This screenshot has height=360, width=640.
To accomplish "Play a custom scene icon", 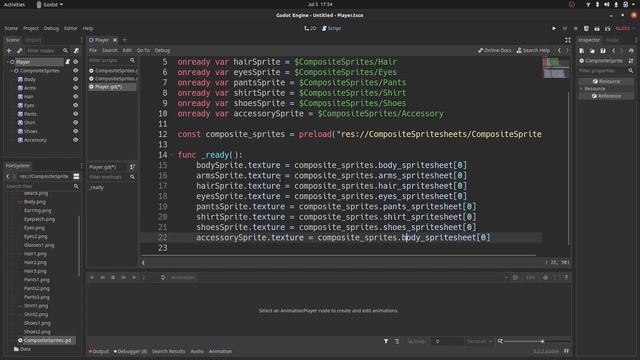I will [607, 29].
